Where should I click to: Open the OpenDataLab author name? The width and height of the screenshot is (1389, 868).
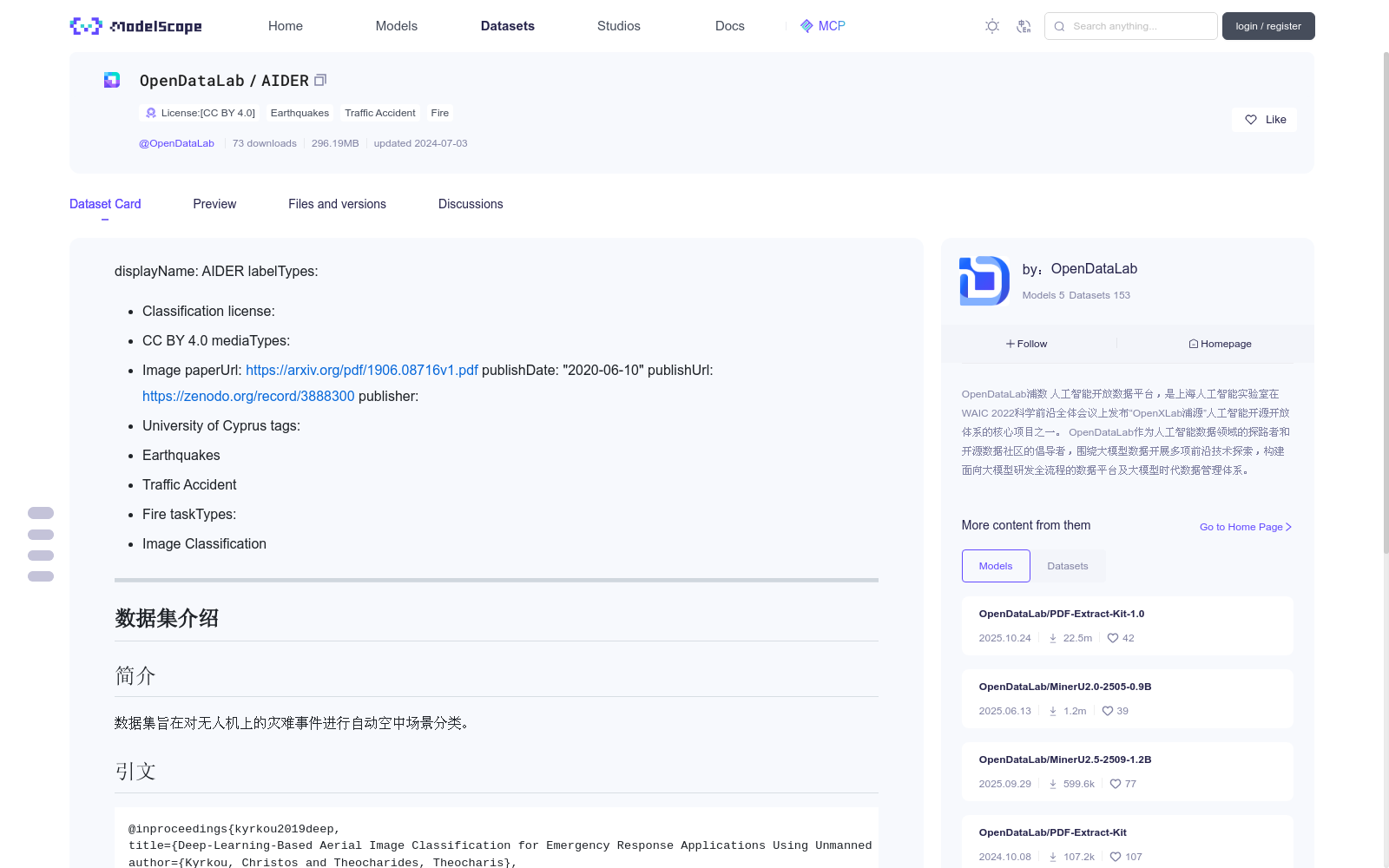[1094, 269]
